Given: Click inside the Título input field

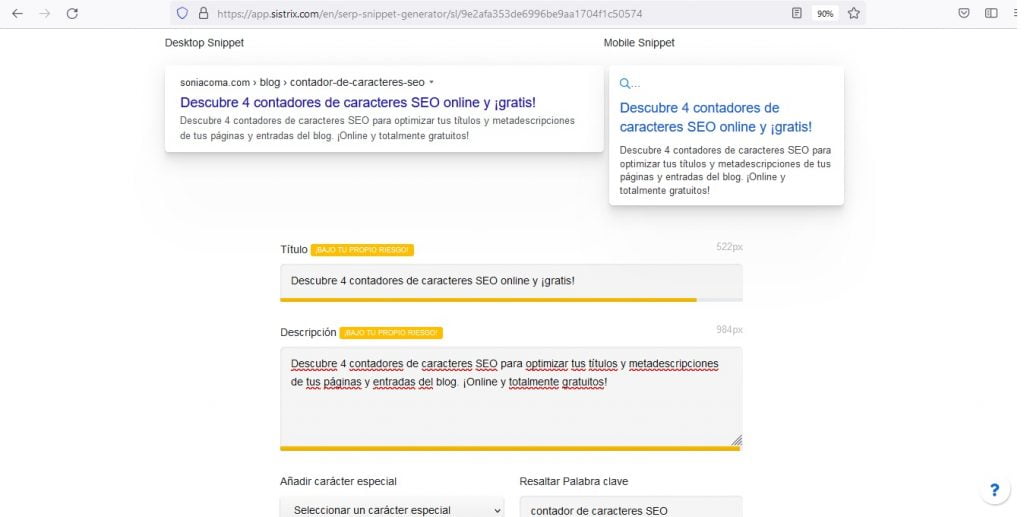Looking at the screenshot, I should pyautogui.click(x=511, y=281).
